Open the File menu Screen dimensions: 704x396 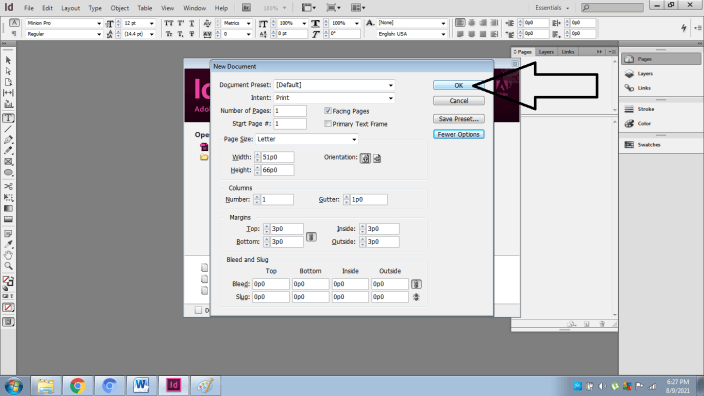pos(29,8)
